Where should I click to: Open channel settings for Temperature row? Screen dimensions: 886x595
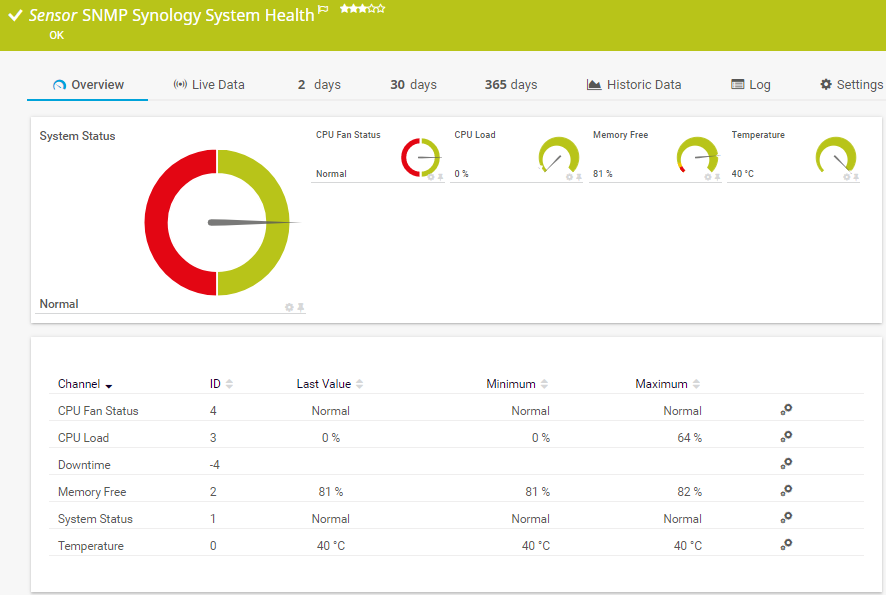[786, 544]
